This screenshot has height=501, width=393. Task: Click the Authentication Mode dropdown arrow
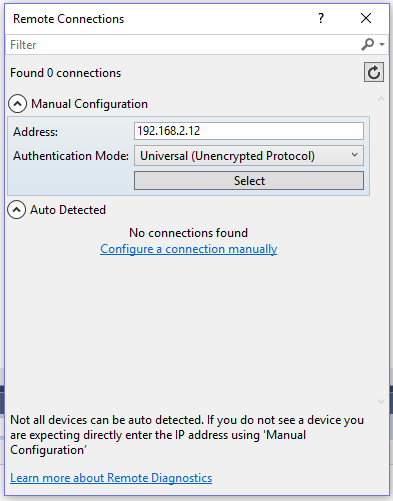point(355,155)
